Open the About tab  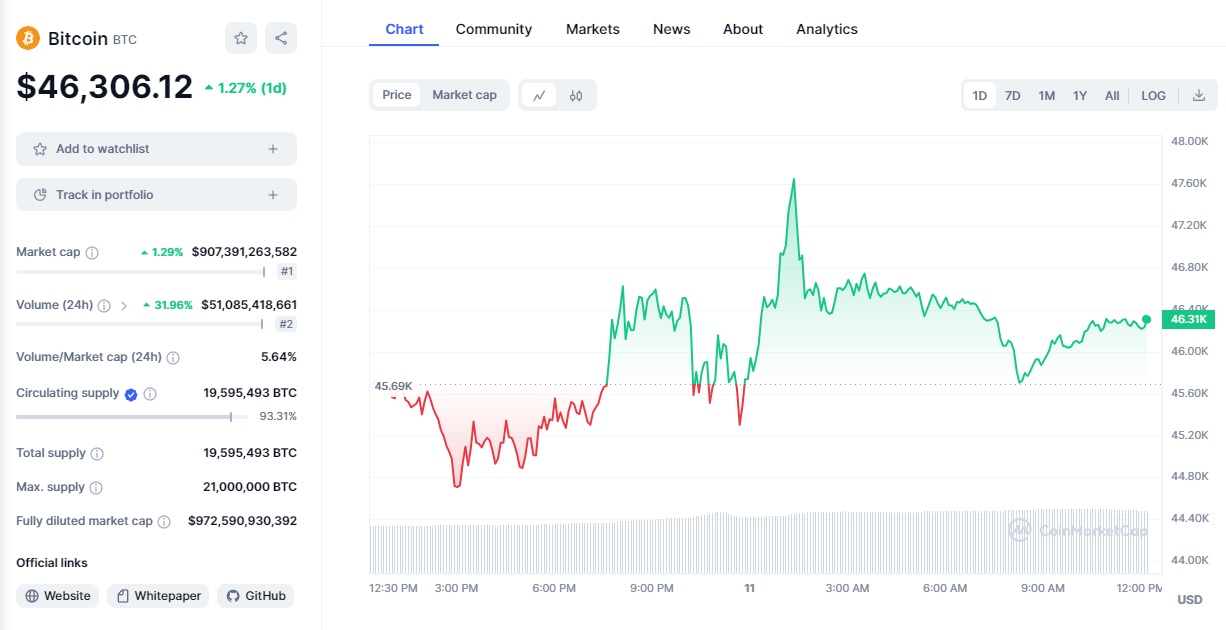coord(743,29)
